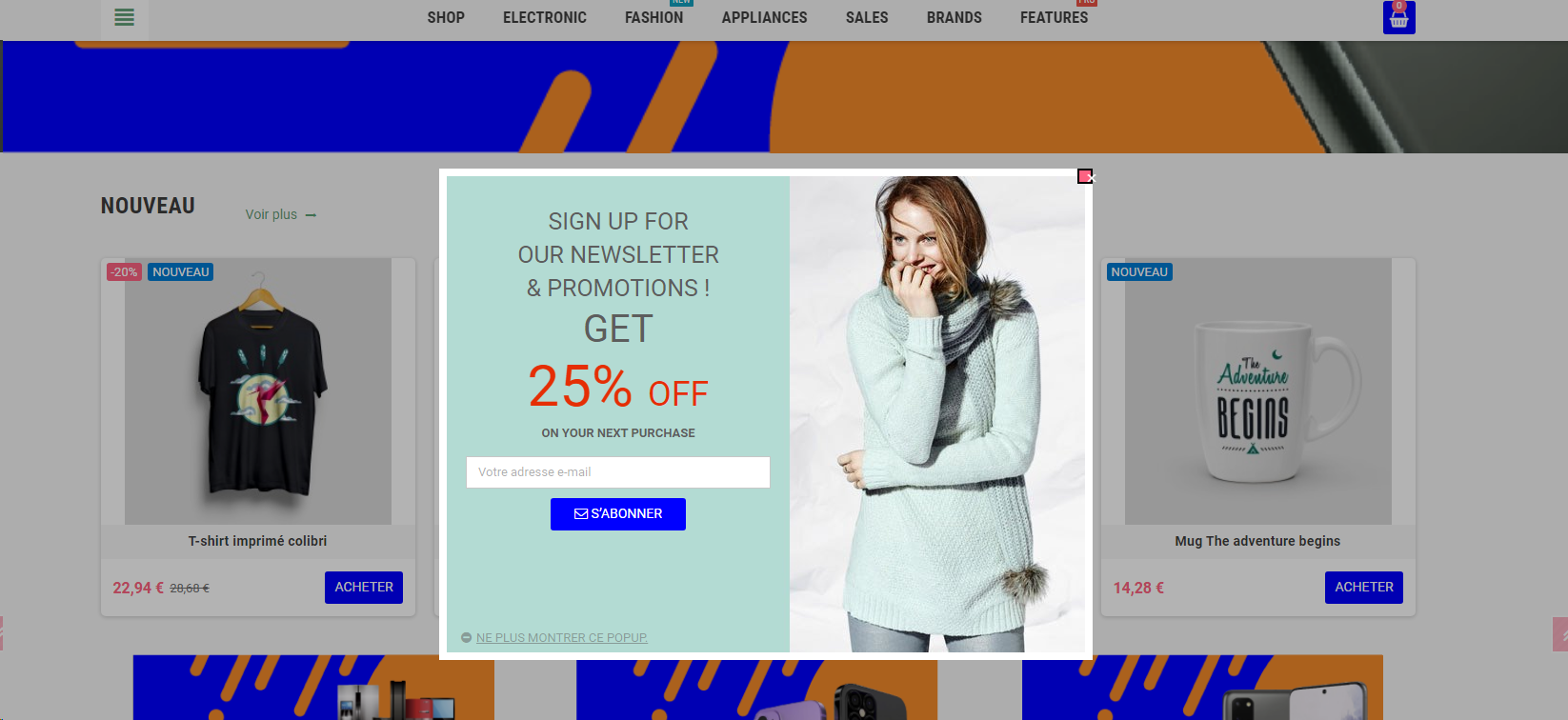Viewport: 1568px width, 720px height.
Task: Click the pink scroll-up arrow on right edge
Action: pyautogui.click(x=1560, y=634)
